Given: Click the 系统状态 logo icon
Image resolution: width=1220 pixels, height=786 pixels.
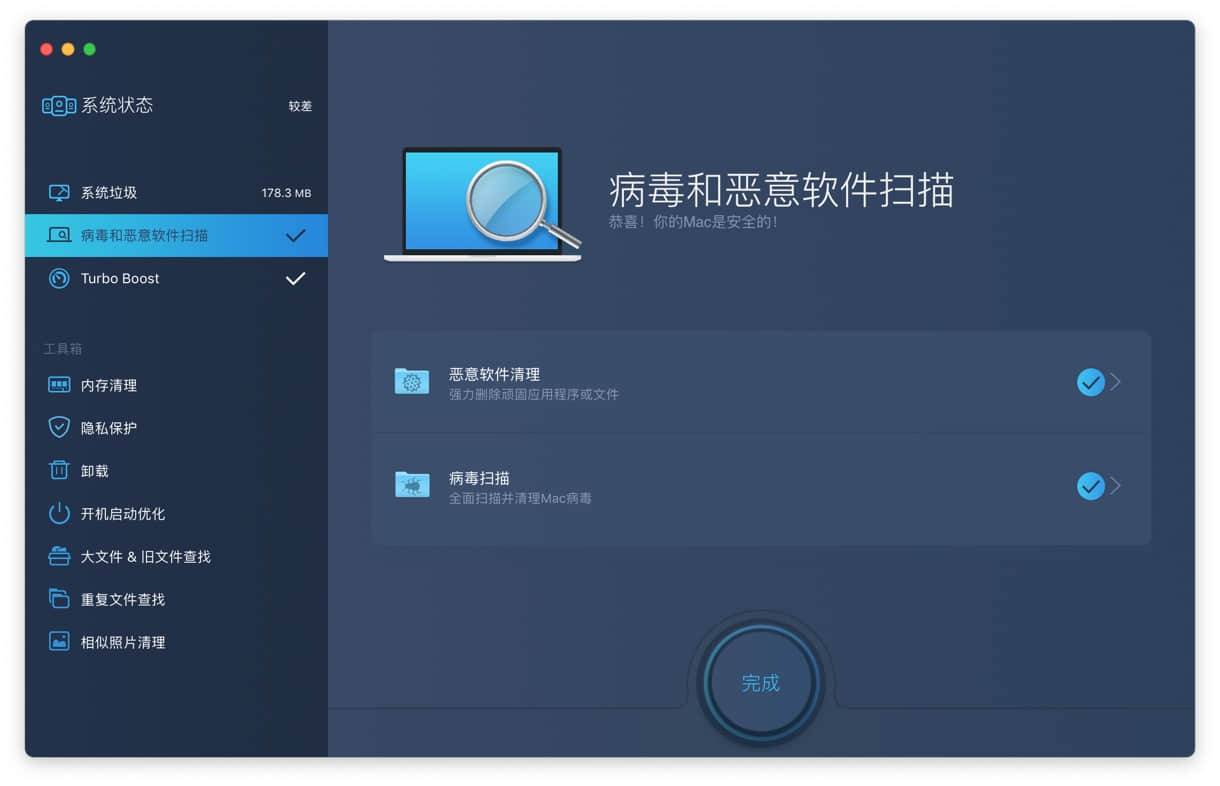Looking at the screenshot, I should coord(59,105).
